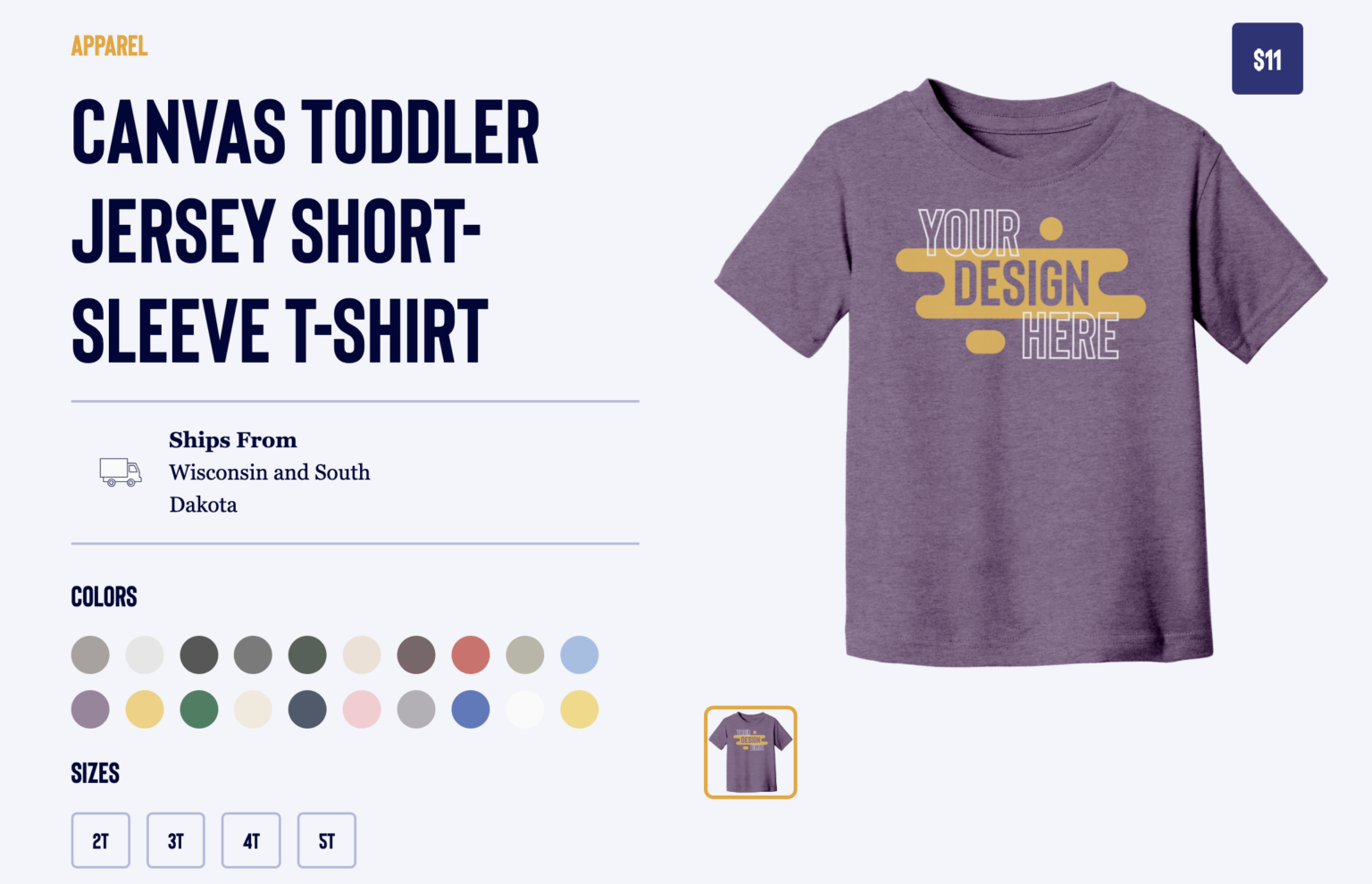Image resolution: width=1372 pixels, height=884 pixels.
Task: Pick the 4T size button
Action: (251, 840)
